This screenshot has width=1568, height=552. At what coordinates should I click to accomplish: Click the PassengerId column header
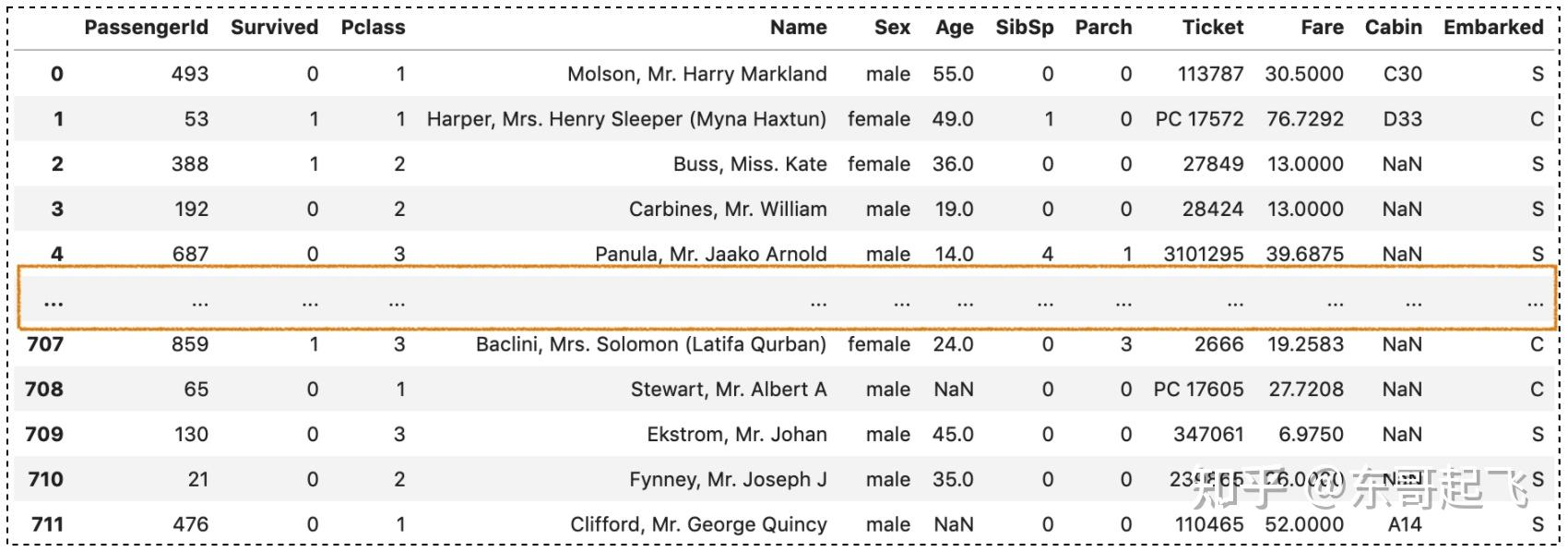tap(146, 28)
